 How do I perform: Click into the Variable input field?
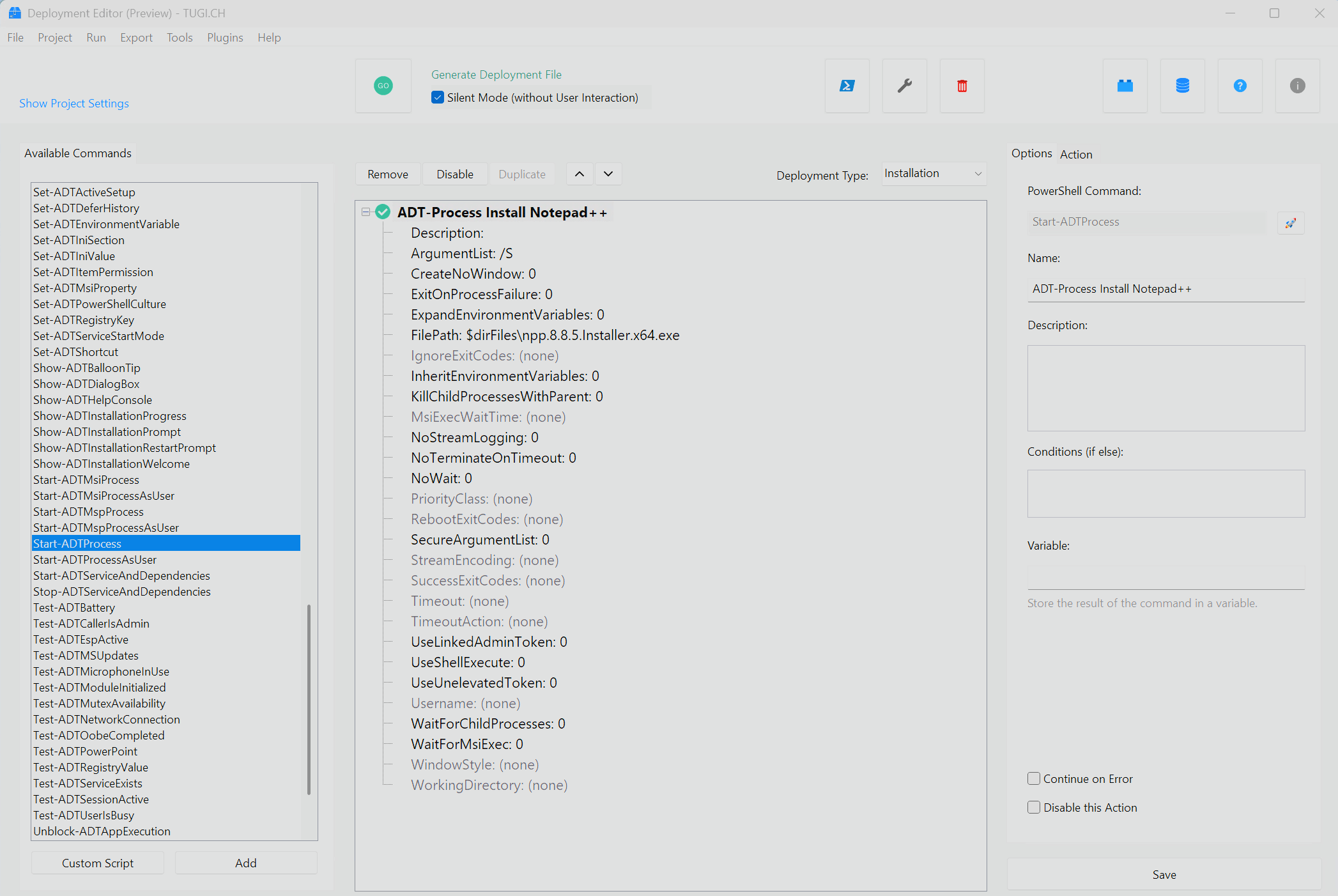tap(1166, 577)
